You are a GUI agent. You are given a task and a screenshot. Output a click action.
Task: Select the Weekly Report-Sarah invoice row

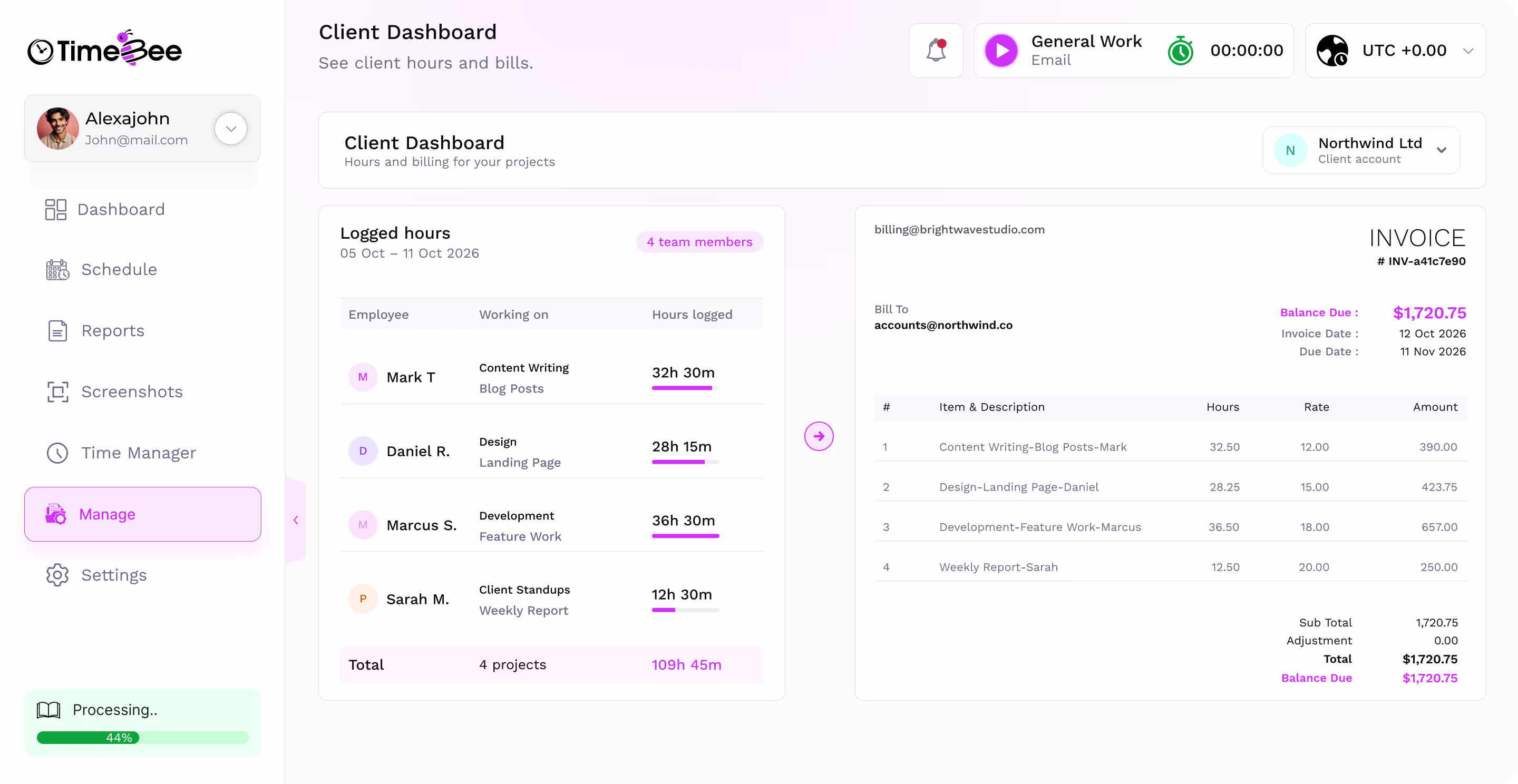1171,567
